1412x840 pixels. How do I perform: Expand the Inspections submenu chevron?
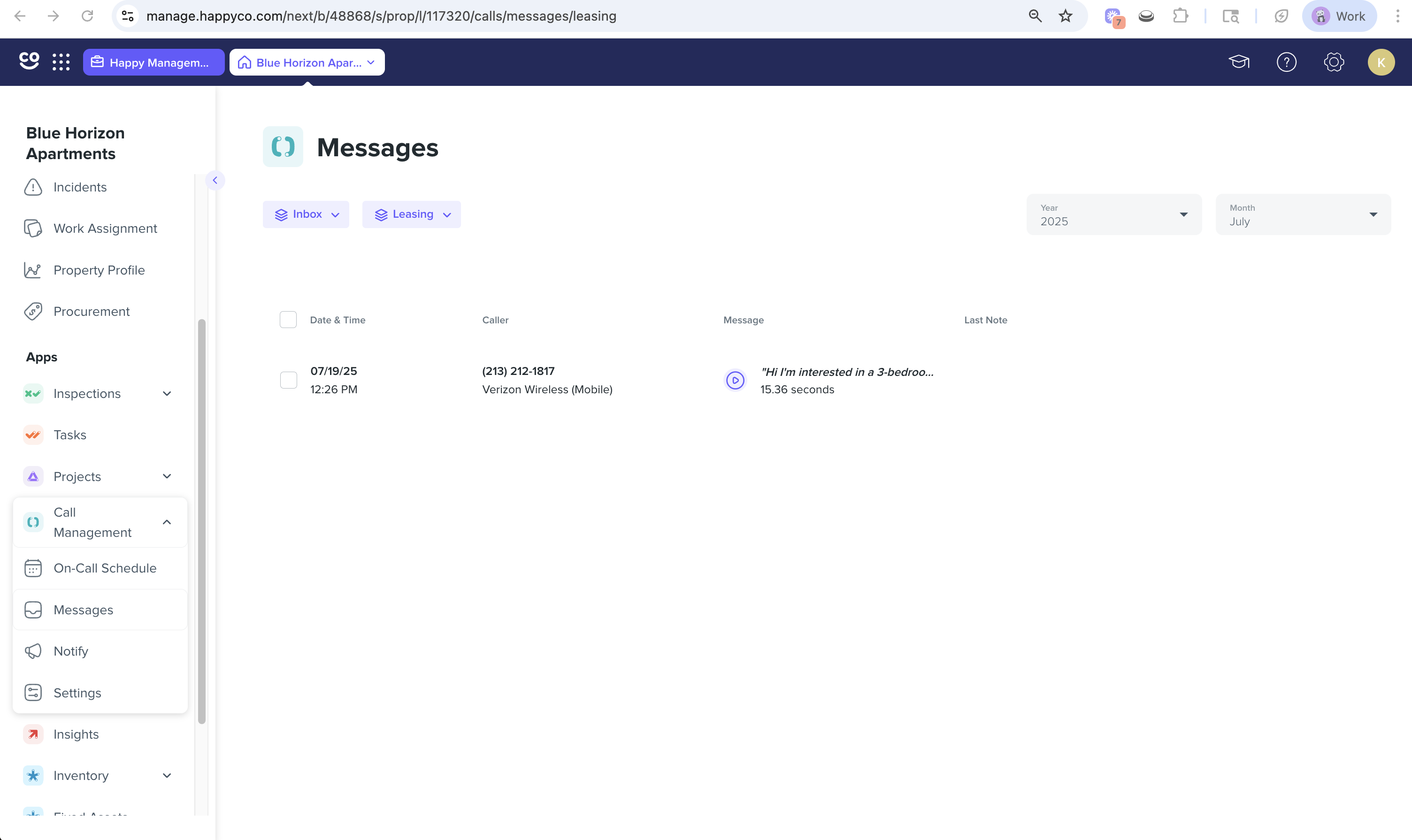167,393
